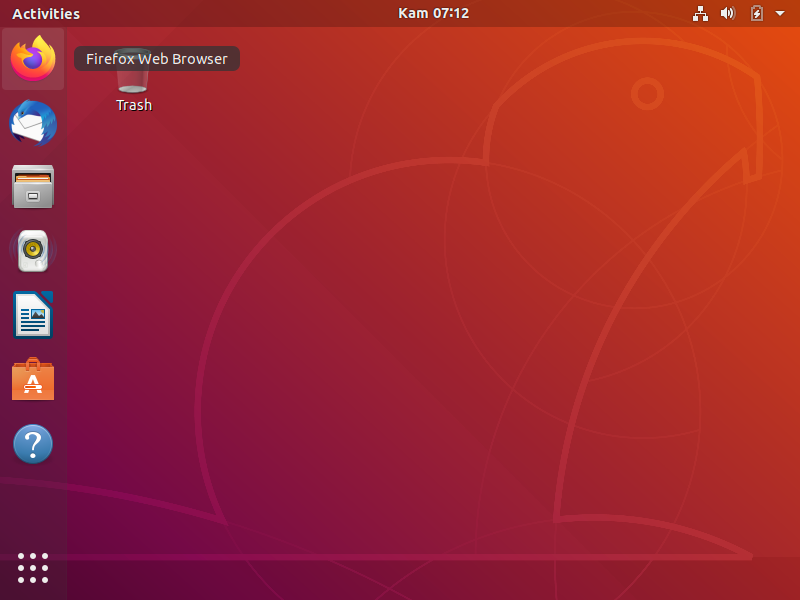The height and width of the screenshot is (600, 800).
Task: Expand the system menu arrow
Action: (780, 13)
